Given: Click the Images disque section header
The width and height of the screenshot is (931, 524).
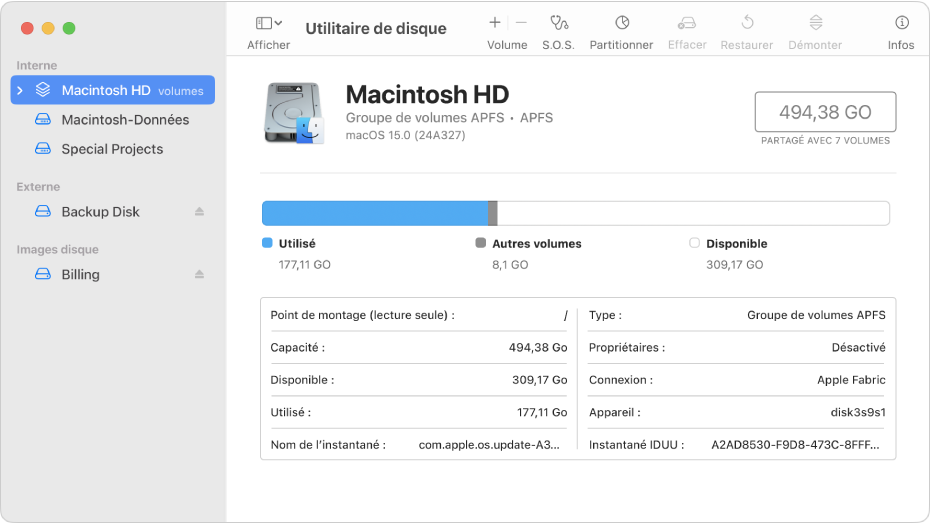Looking at the screenshot, I should [x=58, y=250].
